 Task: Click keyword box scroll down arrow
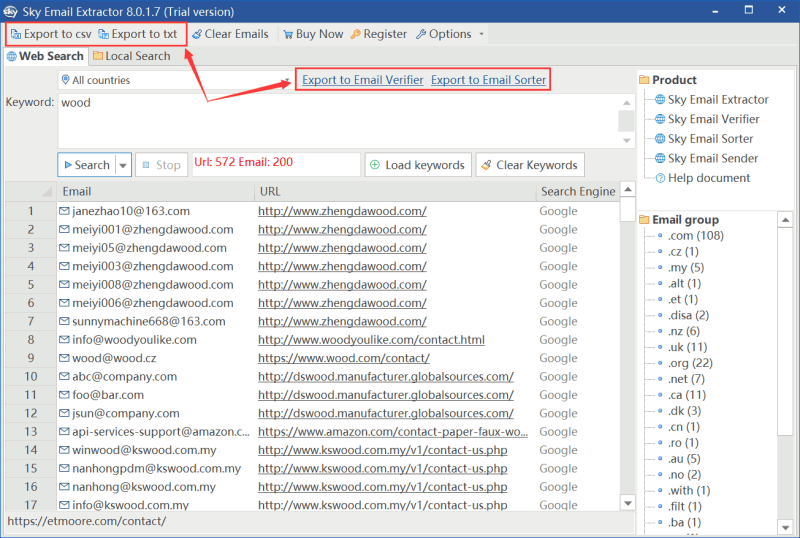tap(627, 140)
